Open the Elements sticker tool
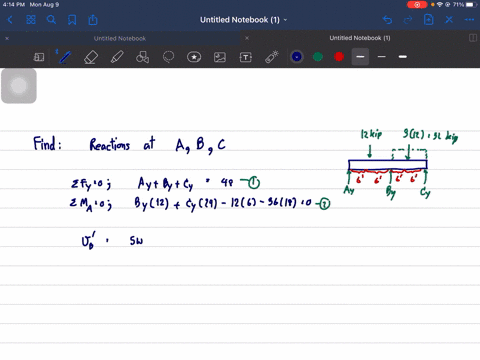Image resolution: width=480 pixels, height=360 pixels. point(194,57)
